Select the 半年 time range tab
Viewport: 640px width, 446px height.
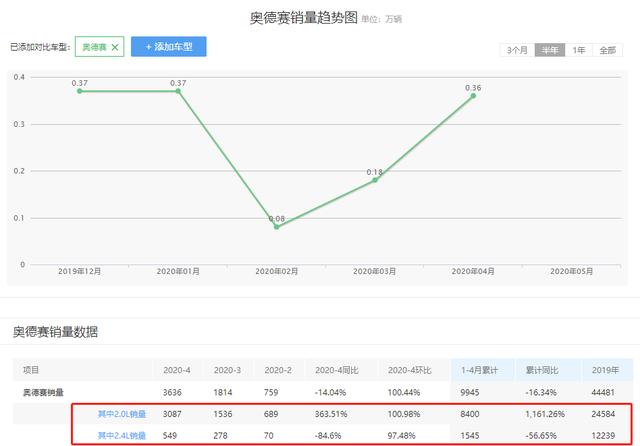[550, 50]
